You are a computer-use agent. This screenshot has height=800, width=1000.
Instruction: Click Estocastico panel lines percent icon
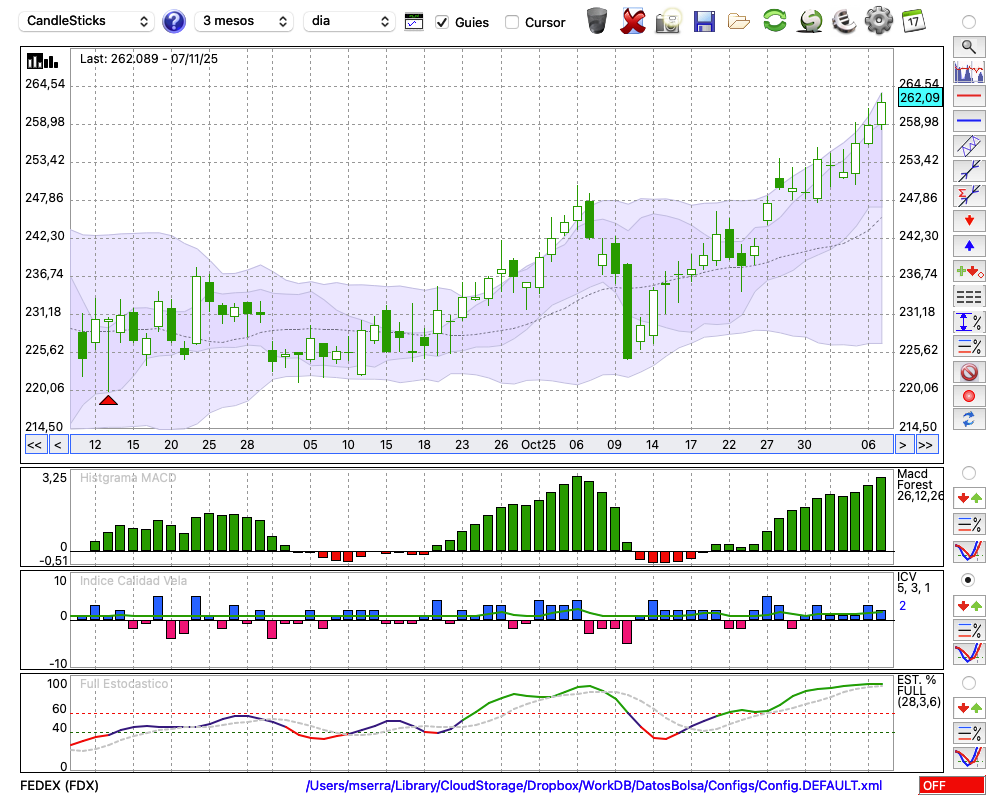click(969, 732)
